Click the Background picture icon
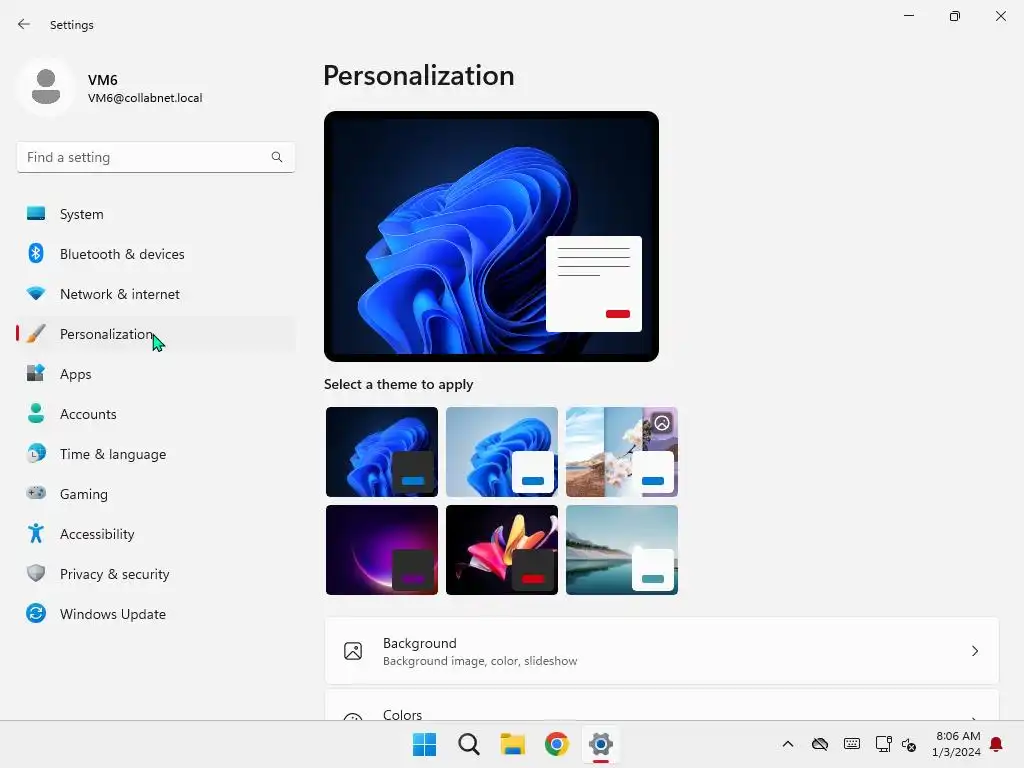Screen dimensions: 1024x768 (353, 651)
